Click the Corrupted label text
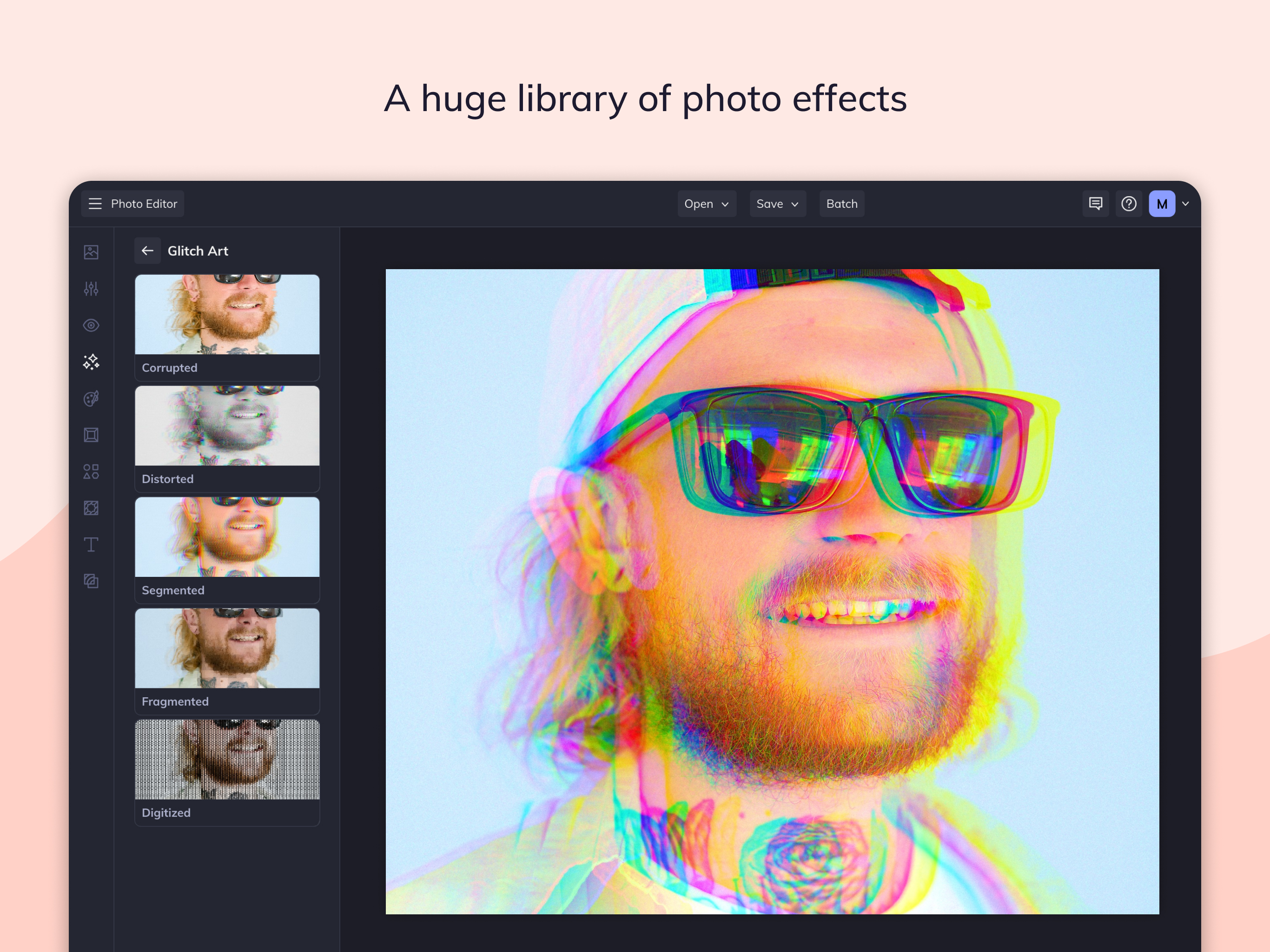The image size is (1270, 952). 169,368
